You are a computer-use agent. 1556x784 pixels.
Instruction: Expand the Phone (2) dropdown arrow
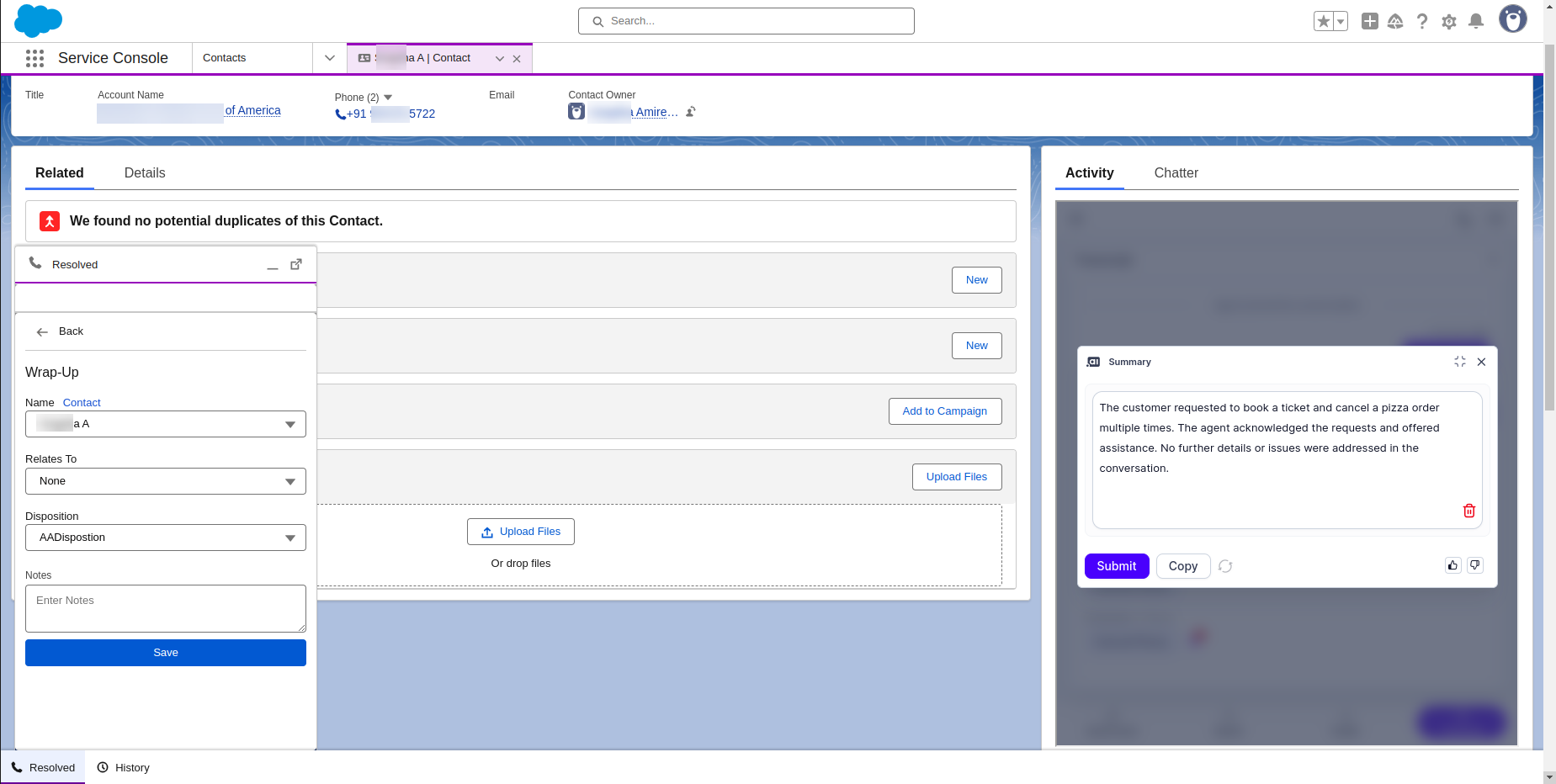388,98
